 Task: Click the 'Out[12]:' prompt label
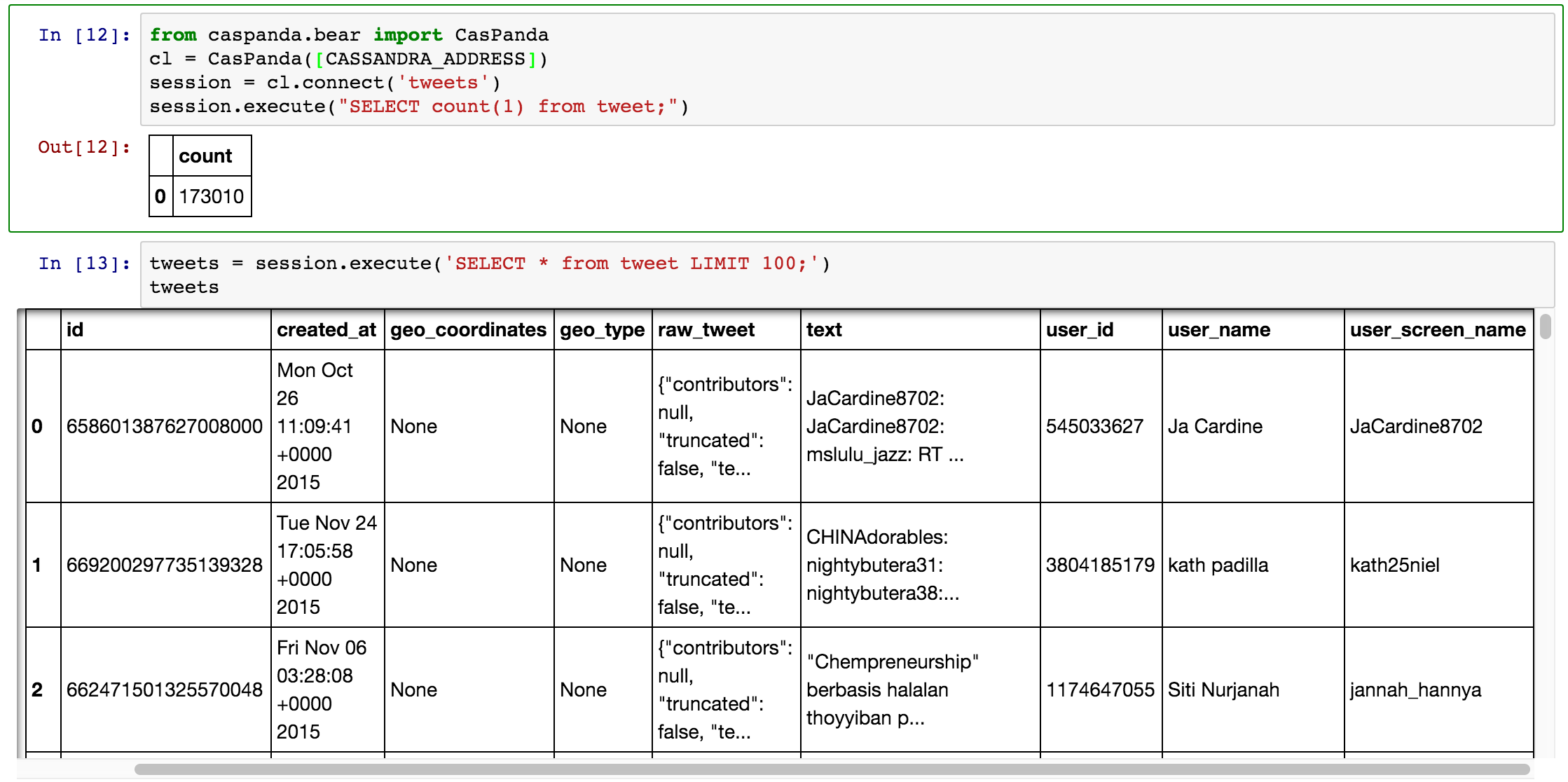[x=84, y=147]
